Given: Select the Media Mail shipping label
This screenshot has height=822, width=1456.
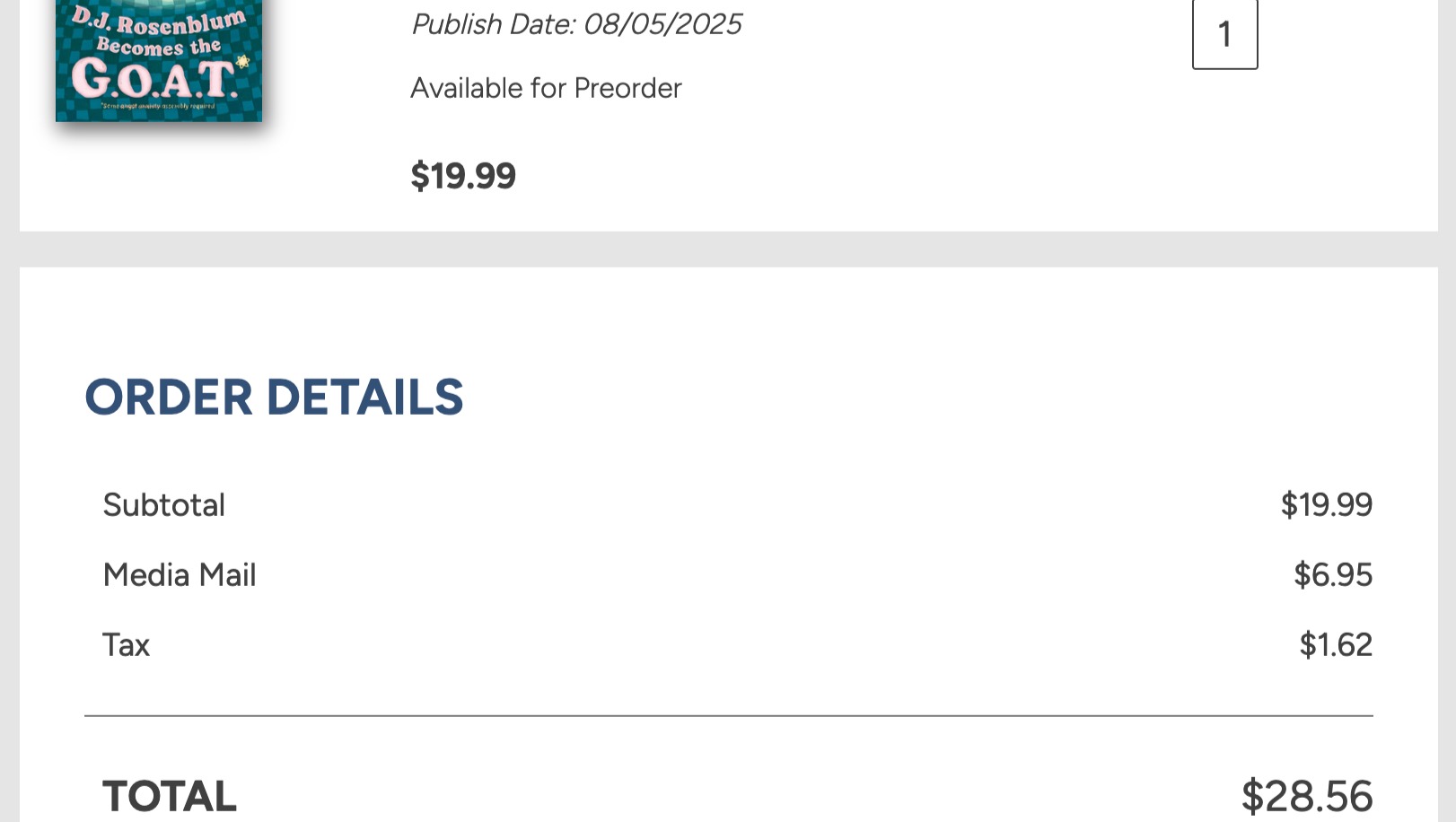Looking at the screenshot, I should [180, 574].
